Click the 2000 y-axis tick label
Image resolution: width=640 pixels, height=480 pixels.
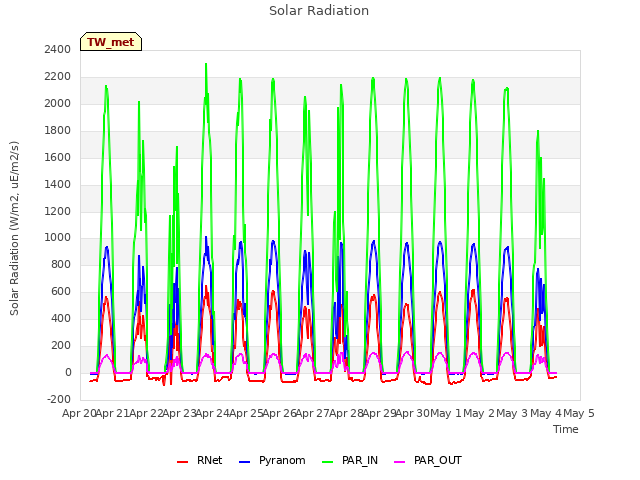tap(58, 103)
